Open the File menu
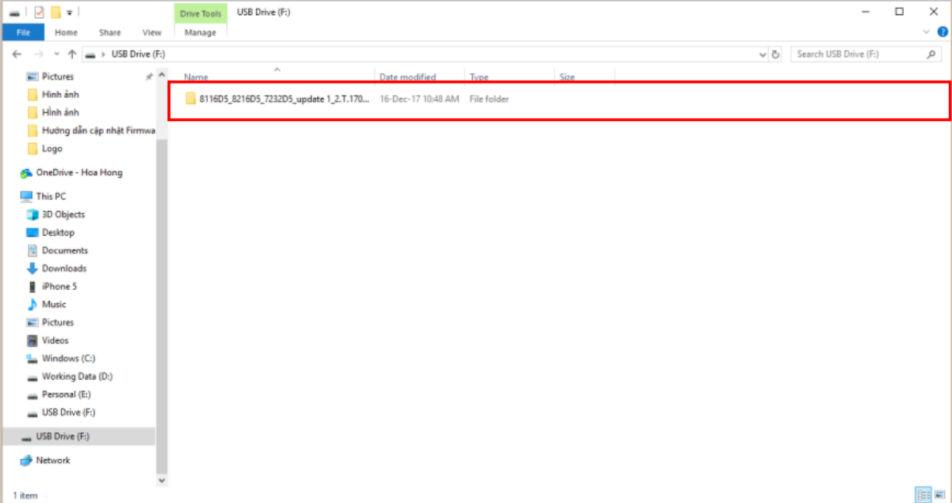This screenshot has width=952, height=503. coord(22,32)
